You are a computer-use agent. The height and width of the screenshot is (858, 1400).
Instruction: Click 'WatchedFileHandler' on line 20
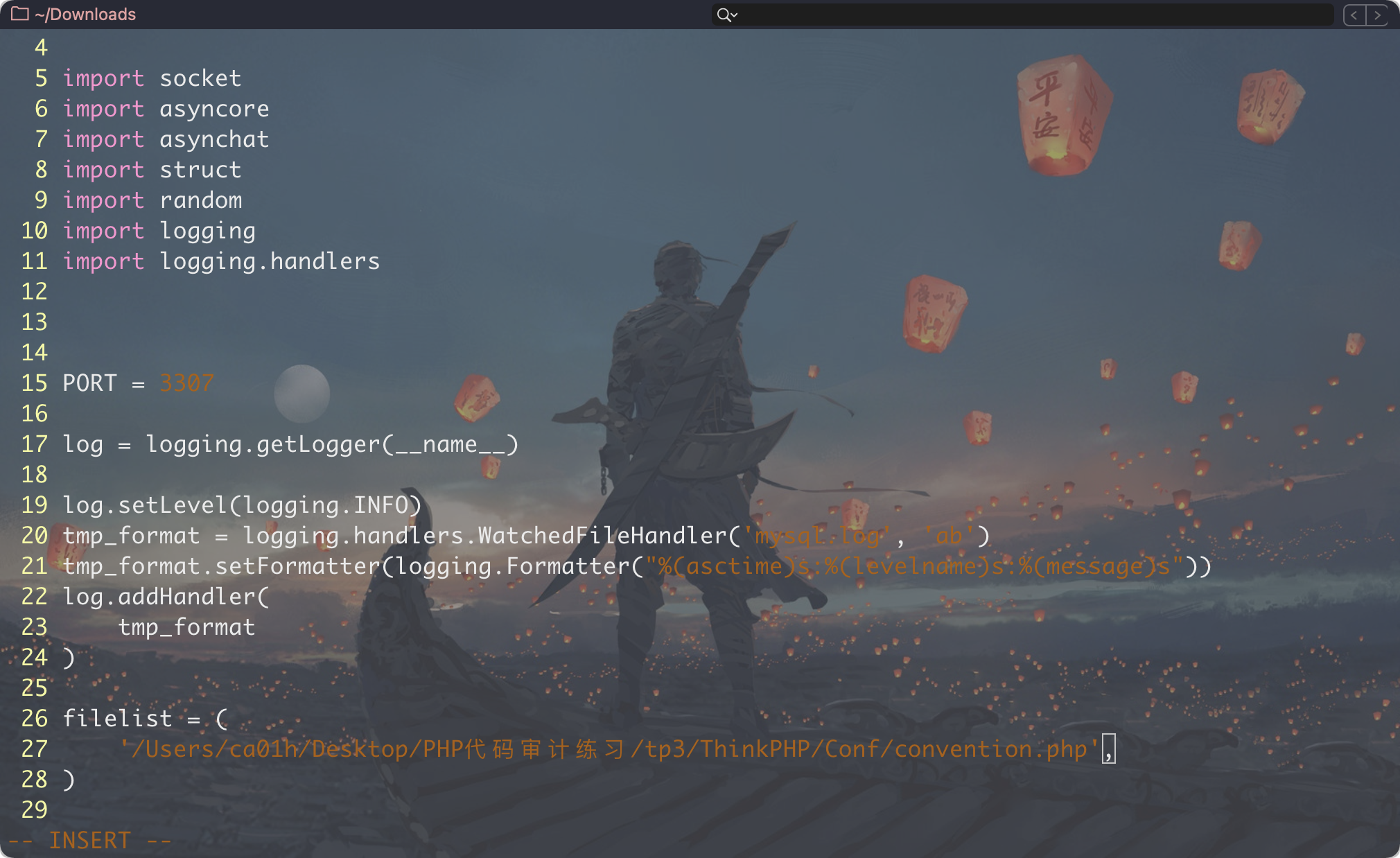click(x=602, y=536)
